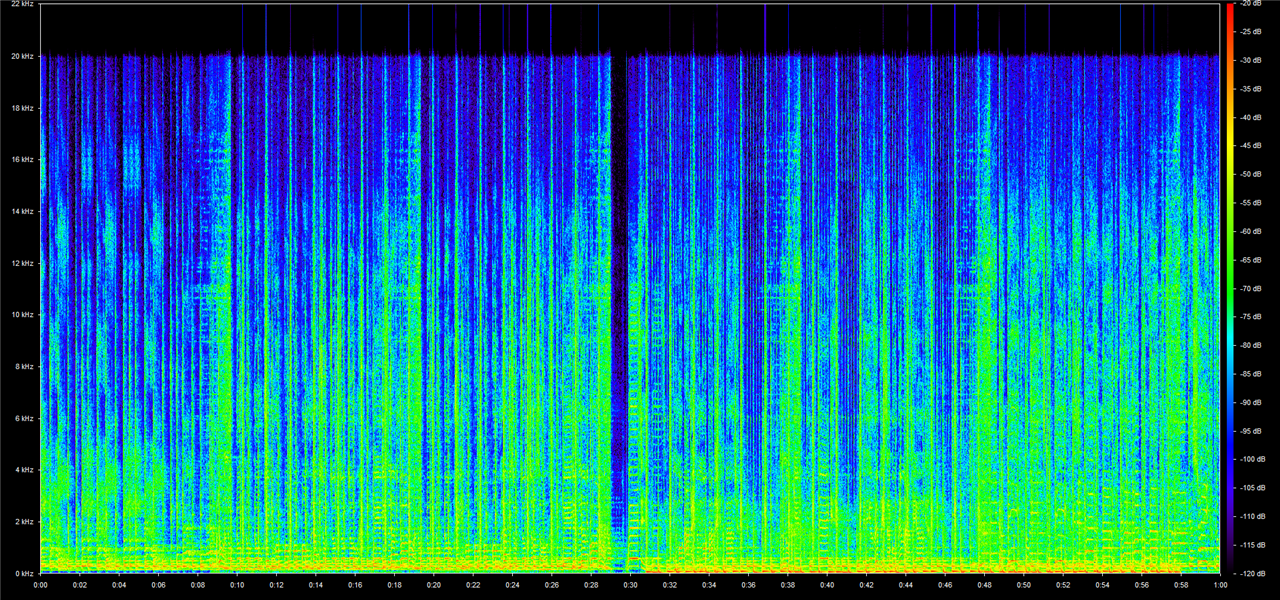The height and width of the screenshot is (600, 1280).
Task: Click the 0:20 time axis label
Action: pos(433,584)
